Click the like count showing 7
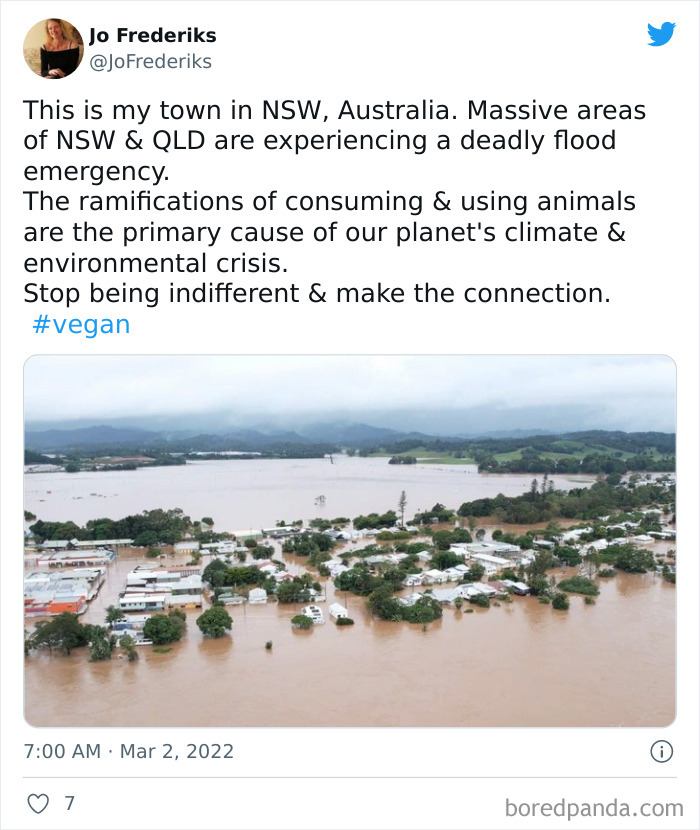Screen dimensions: 700x830 [x=67, y=800]
